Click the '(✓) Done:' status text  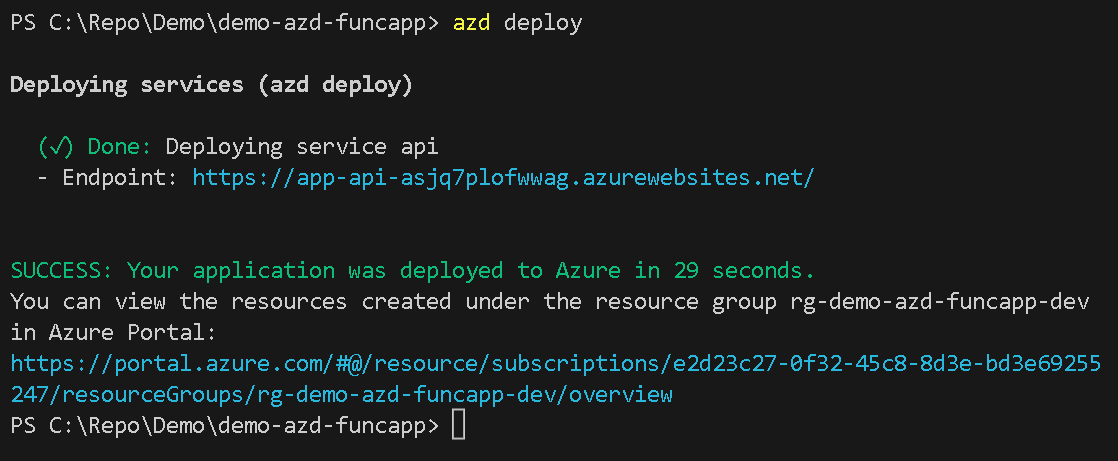click(95, 147)
